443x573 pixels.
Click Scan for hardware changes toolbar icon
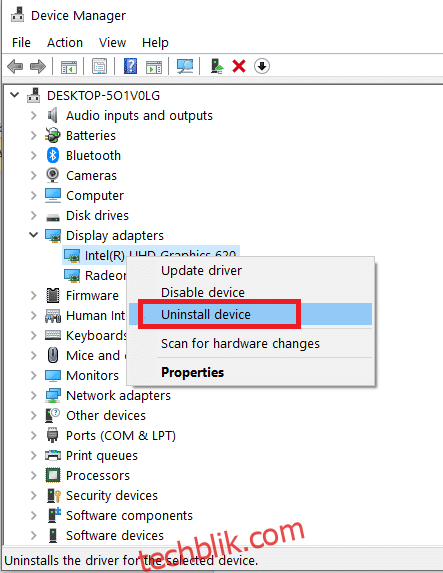[185, 66]
